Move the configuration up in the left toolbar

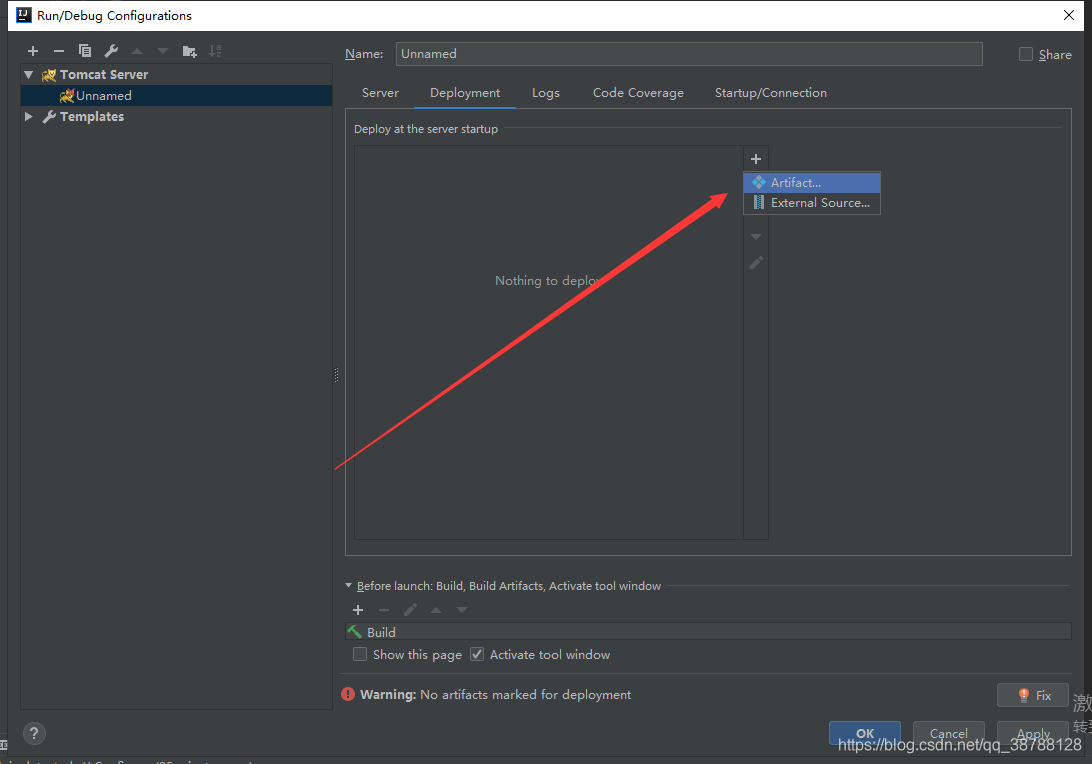click(x=137, y=51)
